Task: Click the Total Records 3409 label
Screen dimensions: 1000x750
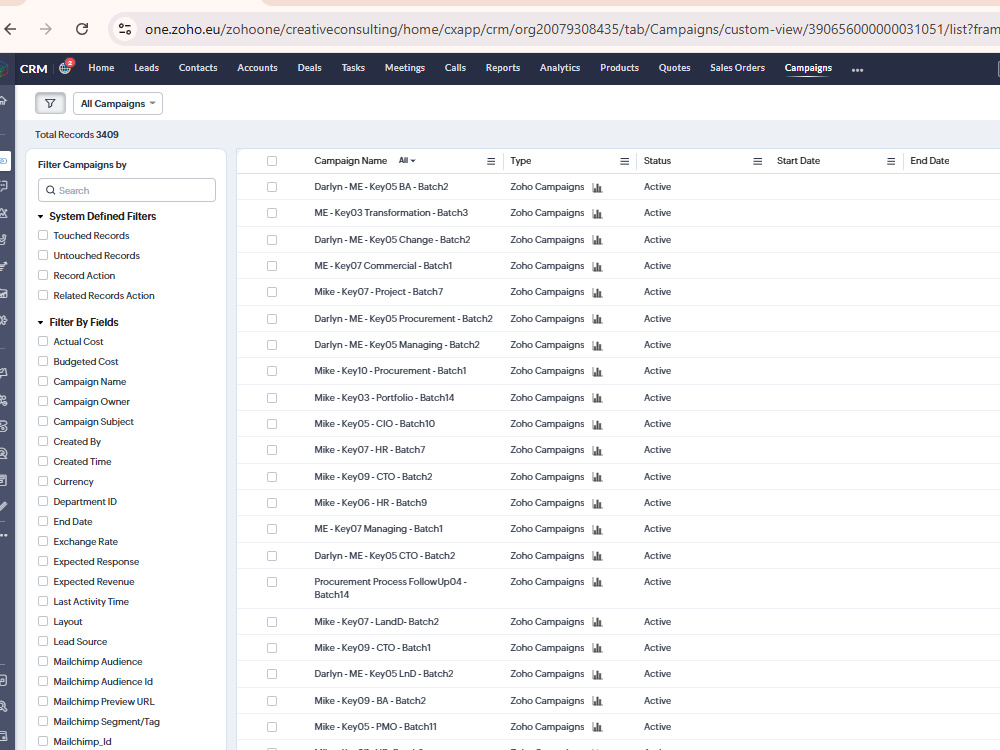Action: pyautogui.click(x=77, y=135)
